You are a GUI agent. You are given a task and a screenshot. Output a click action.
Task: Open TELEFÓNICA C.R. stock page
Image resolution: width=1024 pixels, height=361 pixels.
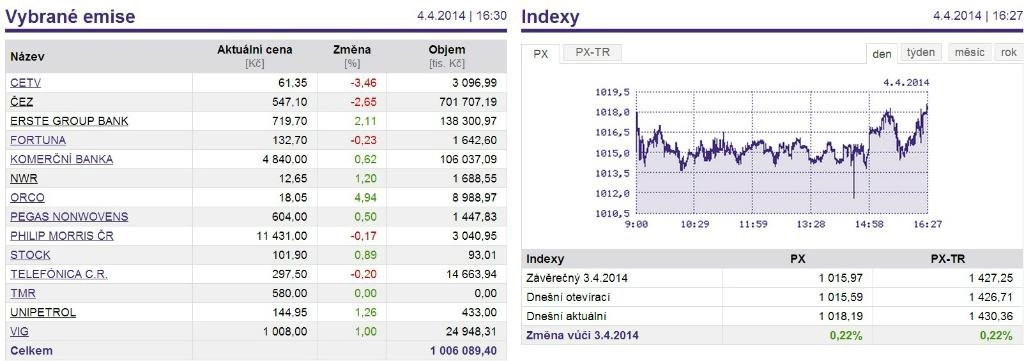(x=59, y=274)
